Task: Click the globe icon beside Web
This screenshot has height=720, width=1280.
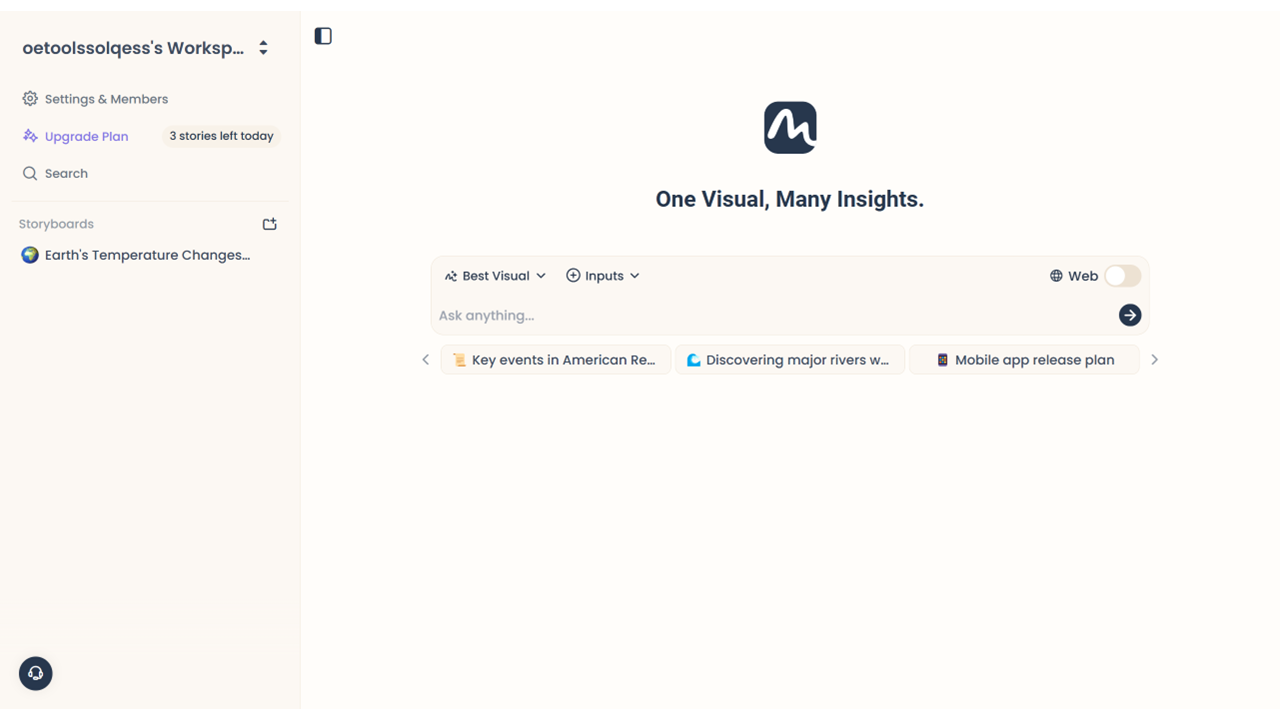Action: coord(1056,276)
